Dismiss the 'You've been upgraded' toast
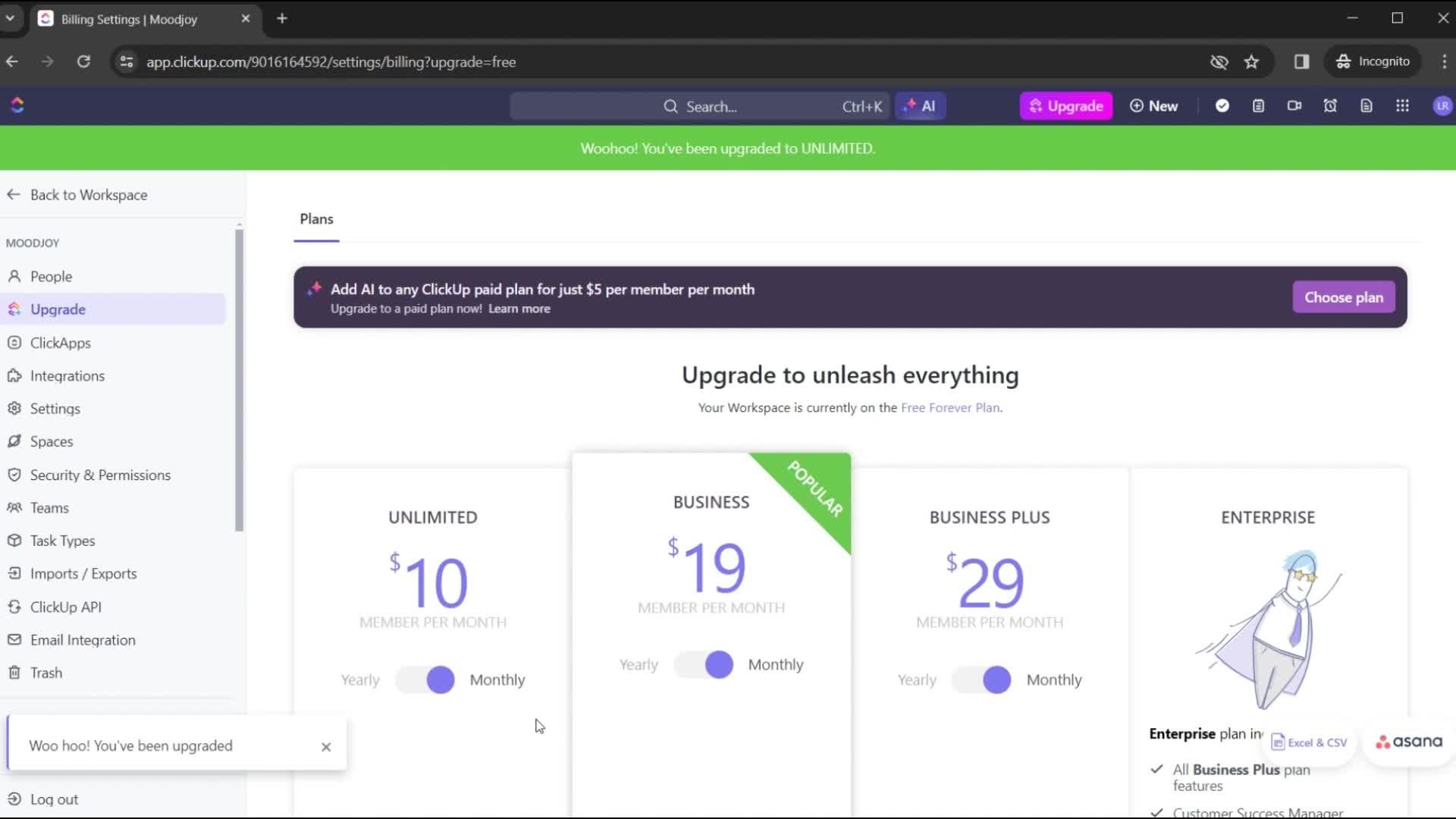Screen dimensions: 1456x819 click(326, 747)
